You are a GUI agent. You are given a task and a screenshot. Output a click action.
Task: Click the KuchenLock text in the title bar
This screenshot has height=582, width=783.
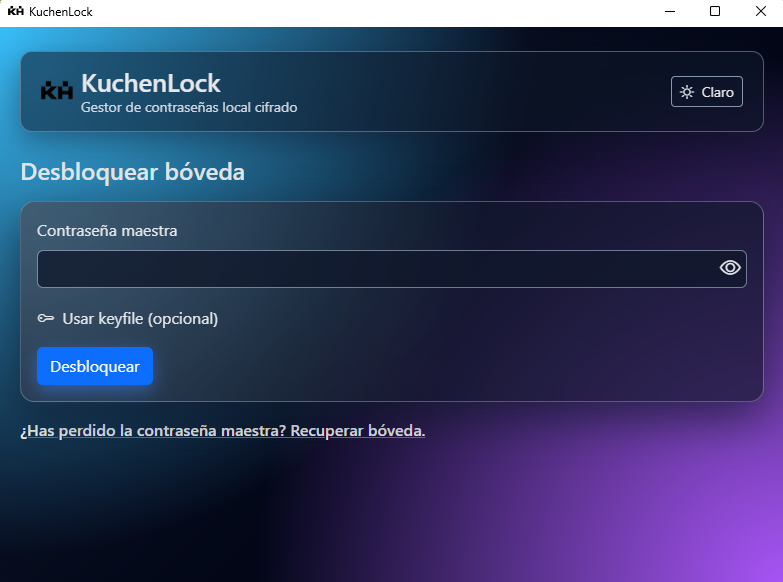(61, 12)
